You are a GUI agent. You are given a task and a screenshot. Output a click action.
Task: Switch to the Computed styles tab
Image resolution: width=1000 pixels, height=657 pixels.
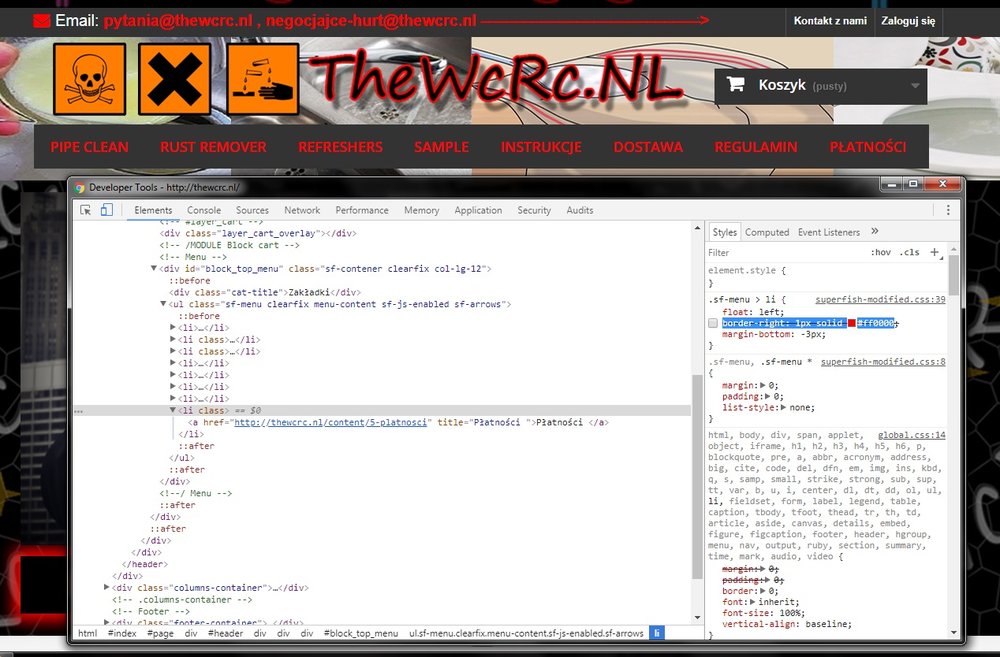[767, 232]
